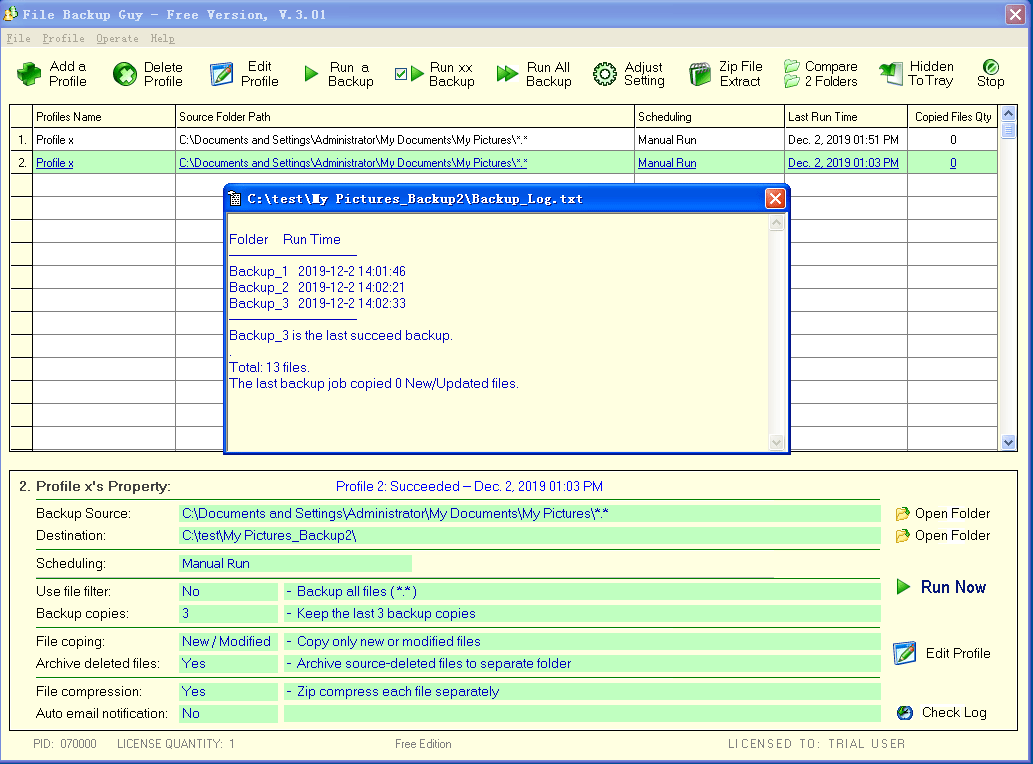Click the Run Now button
The width and height of the screenshot is (1033, 764).
941,587
